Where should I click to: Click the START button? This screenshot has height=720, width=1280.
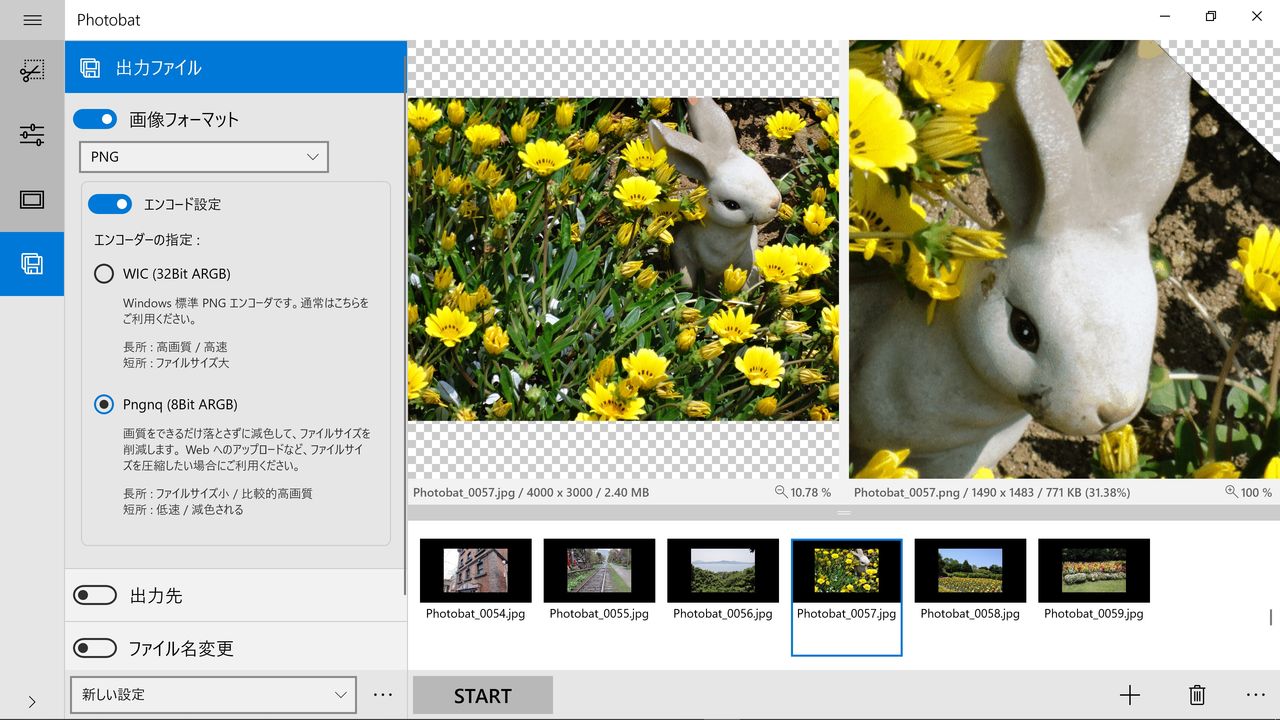click(x=483, y=696)
